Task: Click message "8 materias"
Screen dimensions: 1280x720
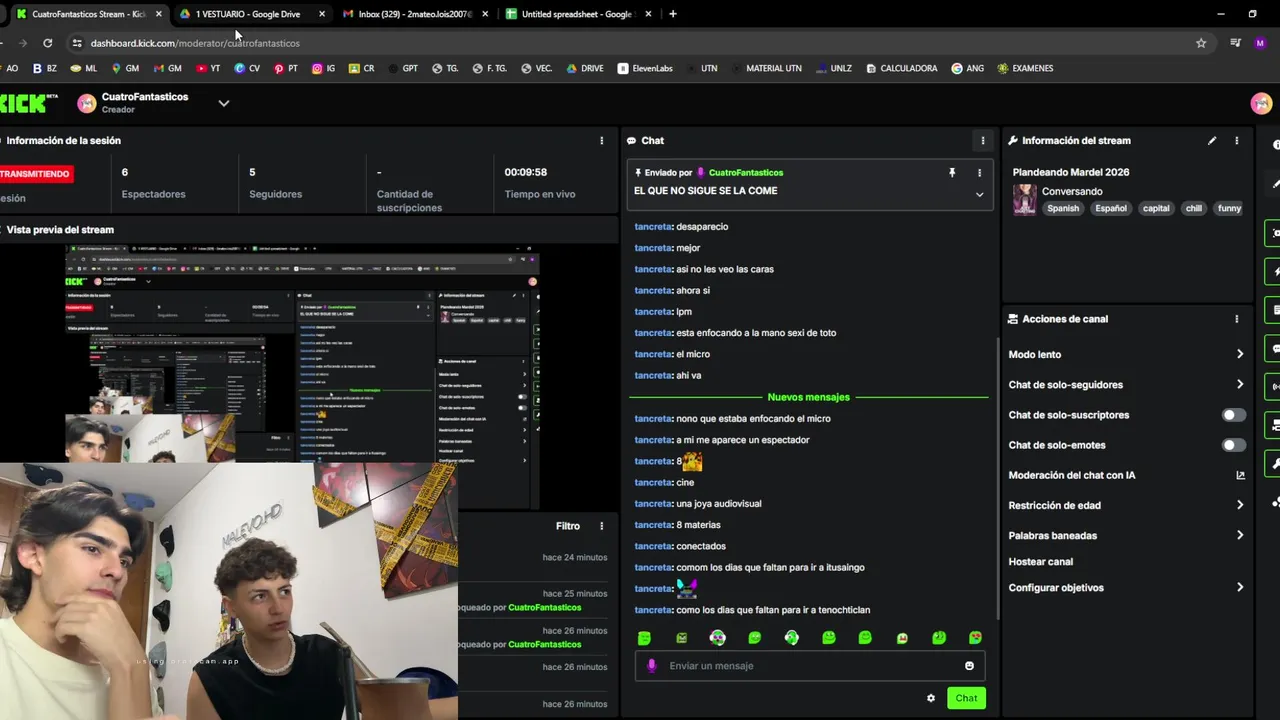Action: point(698,525)
